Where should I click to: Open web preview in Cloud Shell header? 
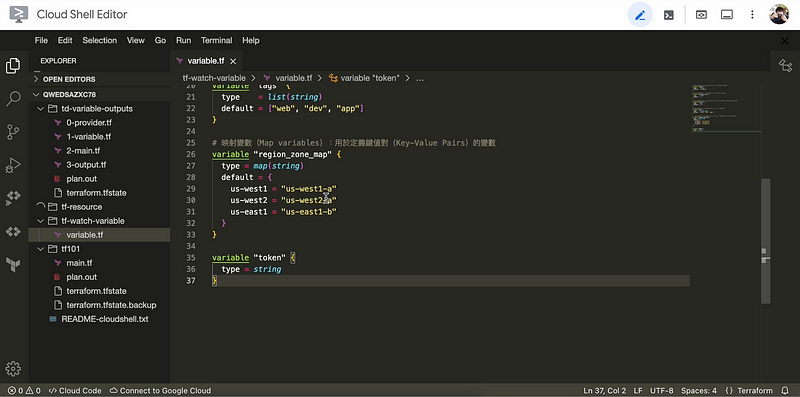click(x=702, y=15)
